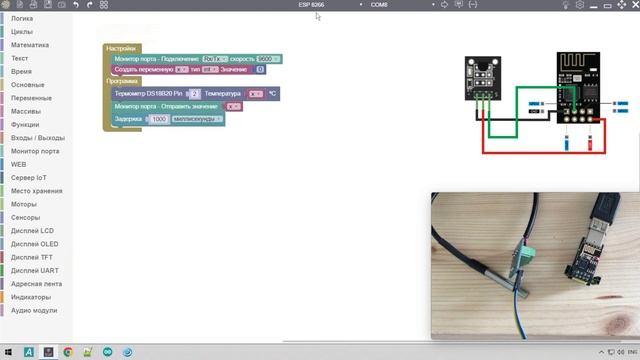This screenshot has height=360, width=640.
Task: Click the fifth toolbar icon before undo
Action: click(x=62, y=4)
